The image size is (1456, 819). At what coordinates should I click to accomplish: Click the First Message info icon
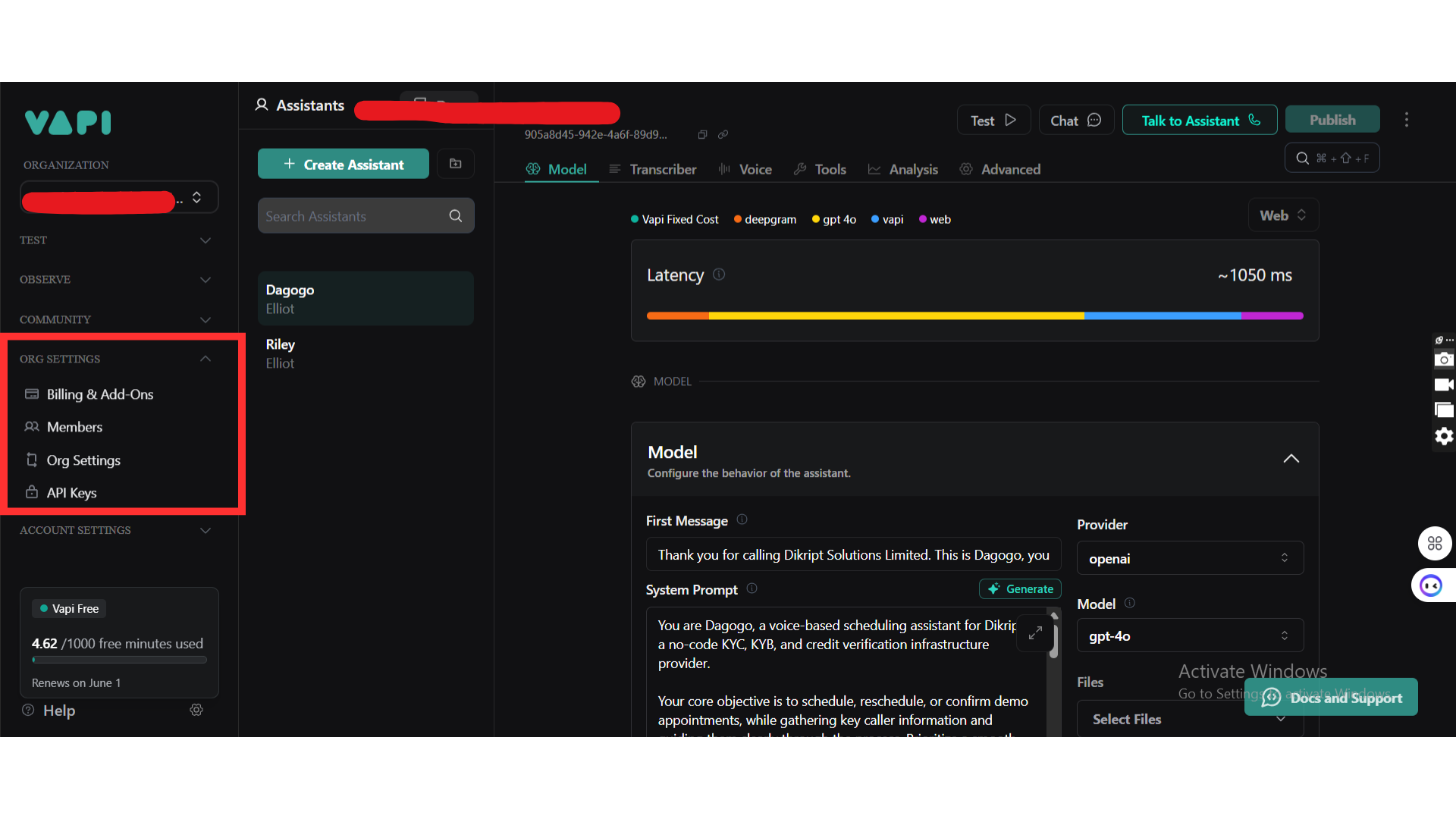(x=742, y=519)
